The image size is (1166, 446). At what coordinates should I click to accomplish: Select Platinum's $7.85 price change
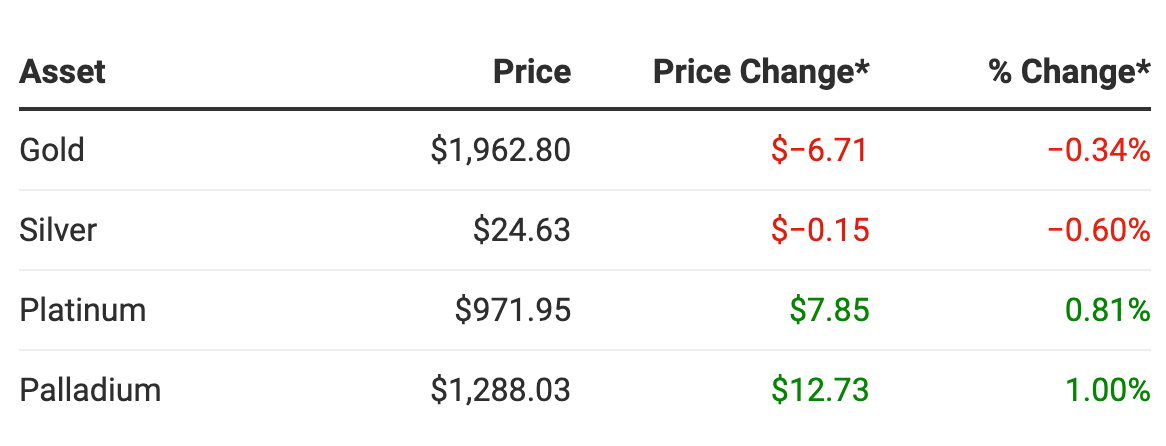tap(829, 310)
